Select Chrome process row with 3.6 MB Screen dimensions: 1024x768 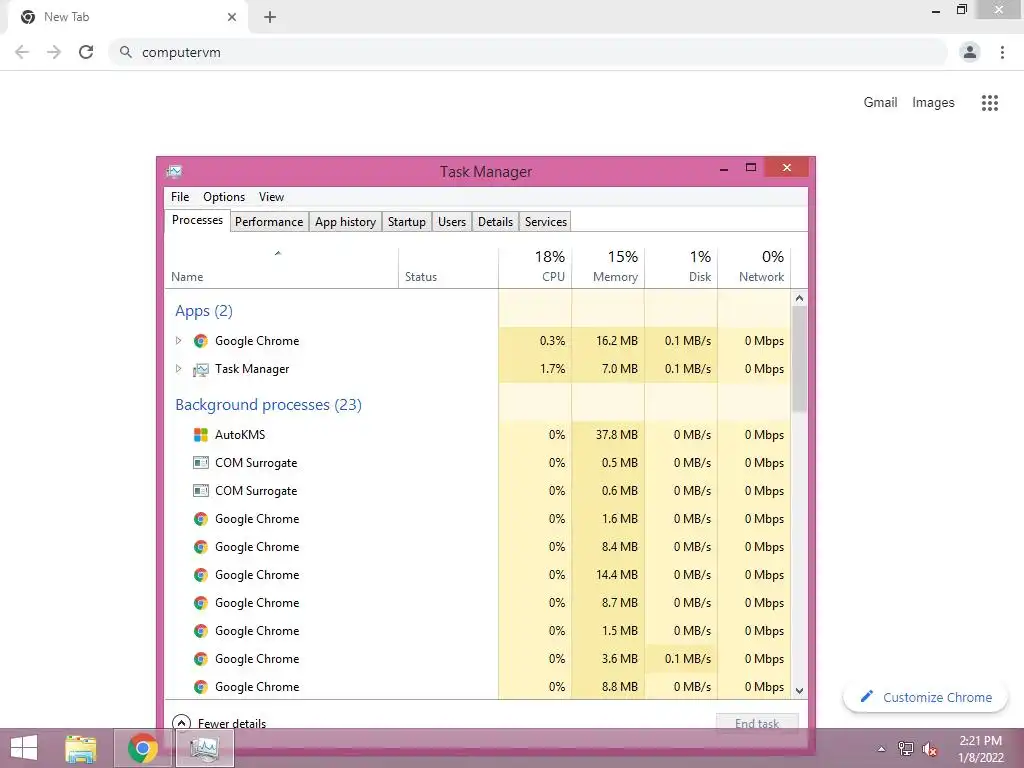point(478,659)
